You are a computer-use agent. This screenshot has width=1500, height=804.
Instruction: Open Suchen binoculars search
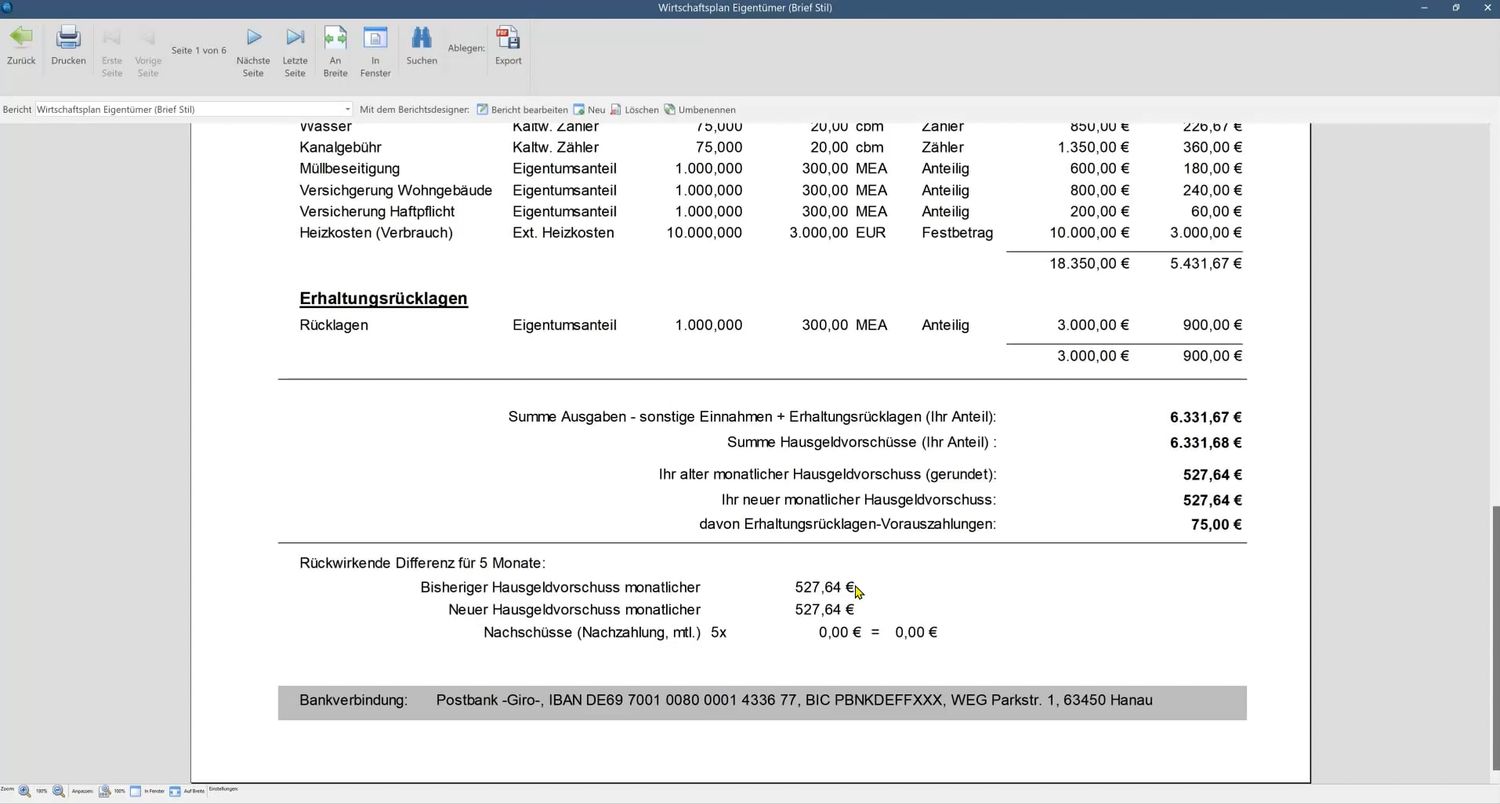click(421, 47)
